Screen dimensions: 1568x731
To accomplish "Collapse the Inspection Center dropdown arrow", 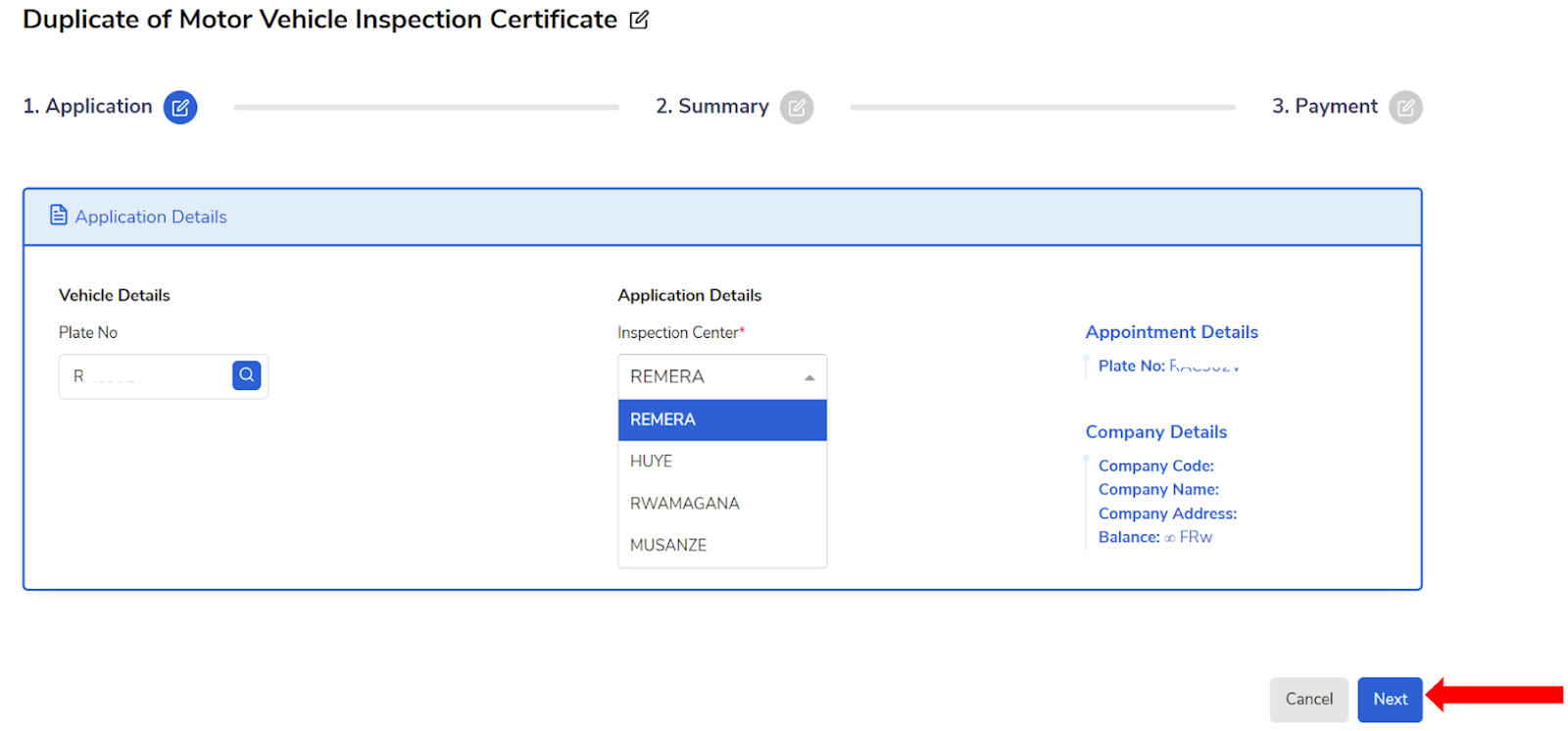I will [x=809, y=377].
